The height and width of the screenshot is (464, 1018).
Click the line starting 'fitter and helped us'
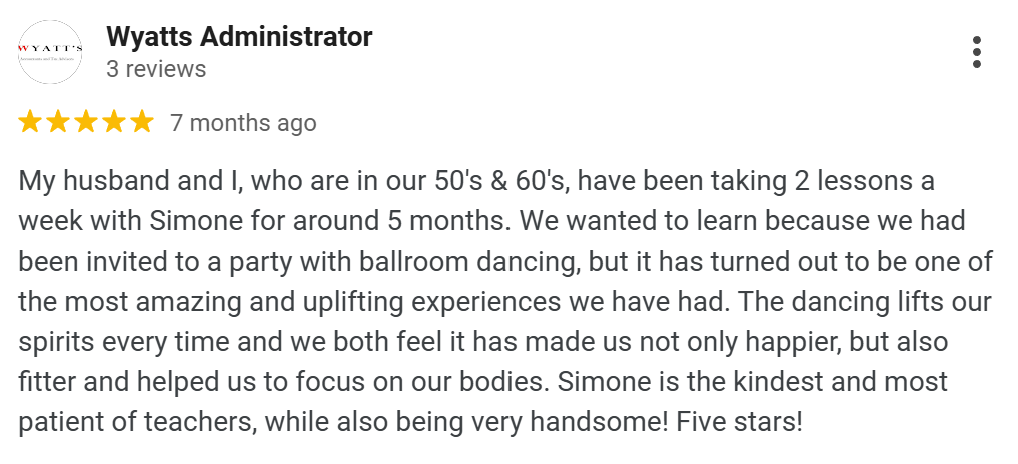483,382
